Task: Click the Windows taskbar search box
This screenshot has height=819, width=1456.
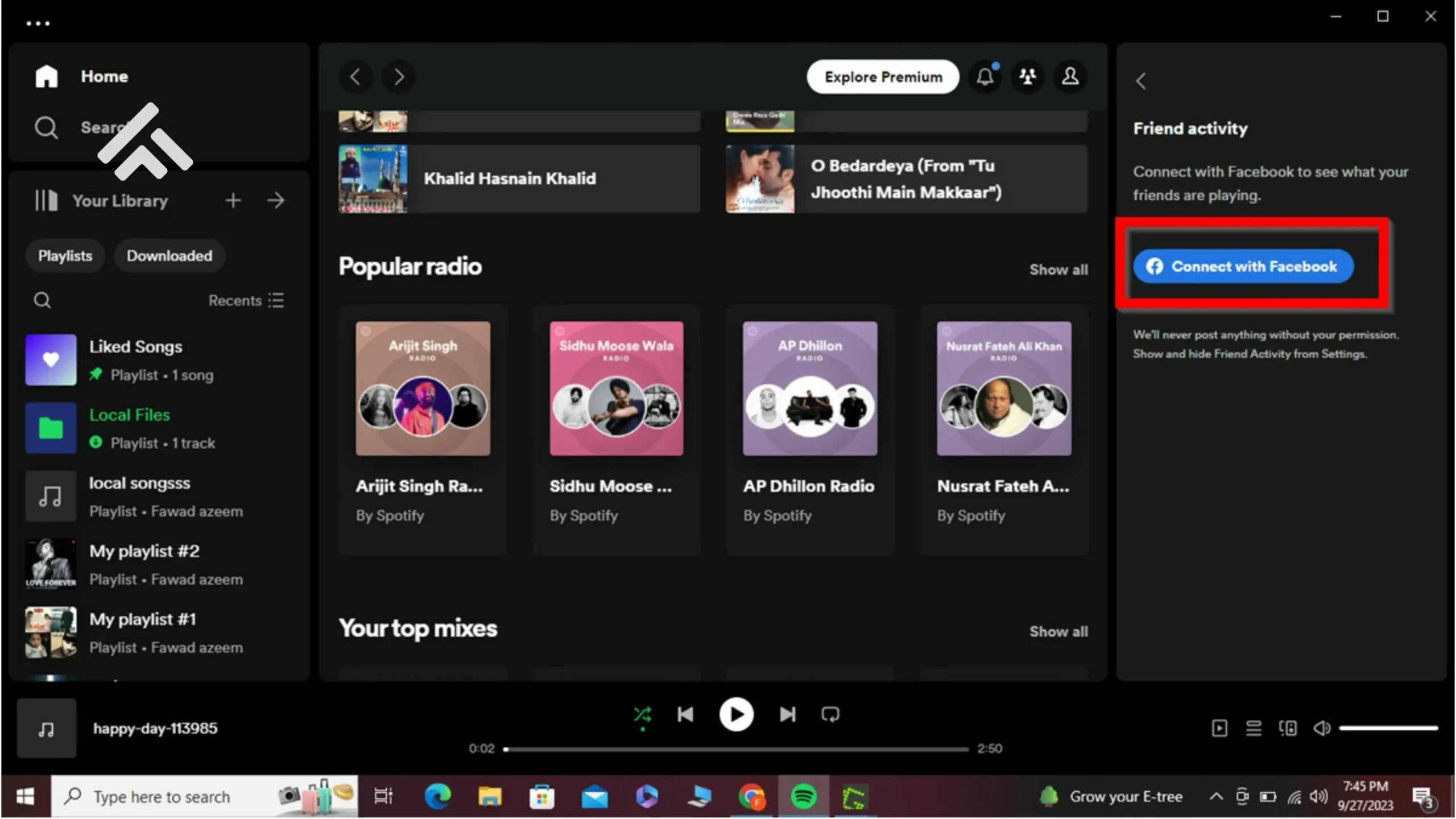Action: [205, 797]
